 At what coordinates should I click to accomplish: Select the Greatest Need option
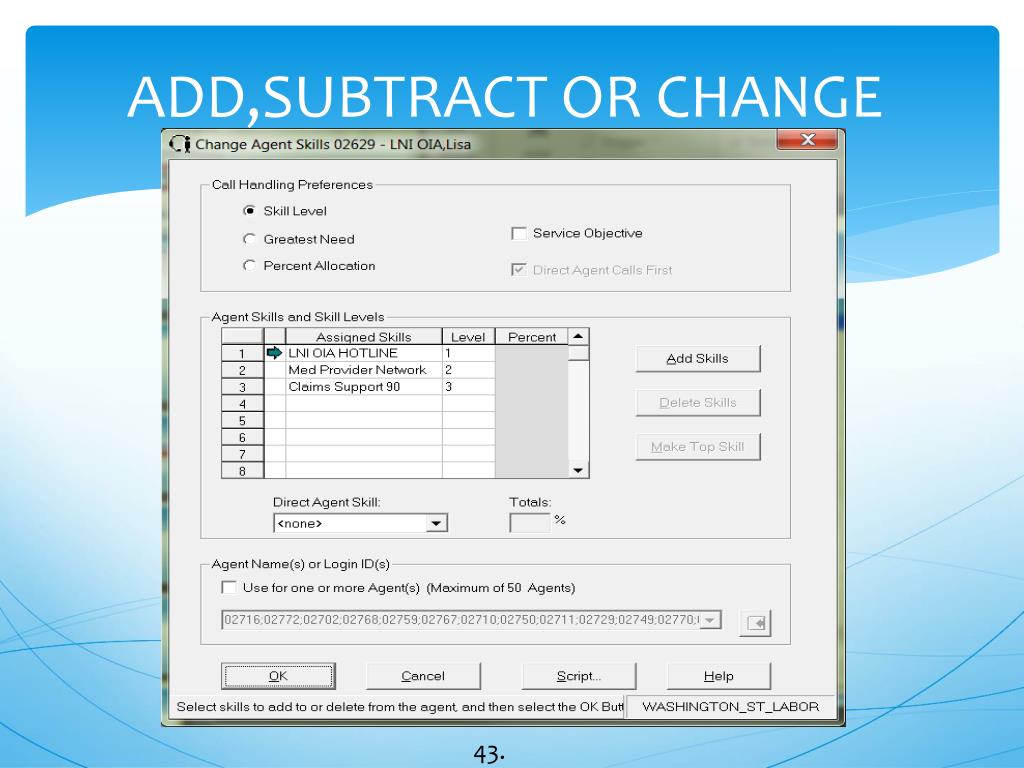(249, 239)
